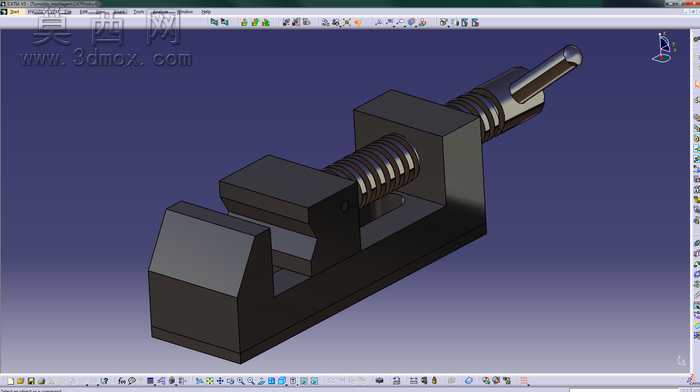Click the Fit All In icon
This screenshot has width=700, height=392.
click(209, 381)
